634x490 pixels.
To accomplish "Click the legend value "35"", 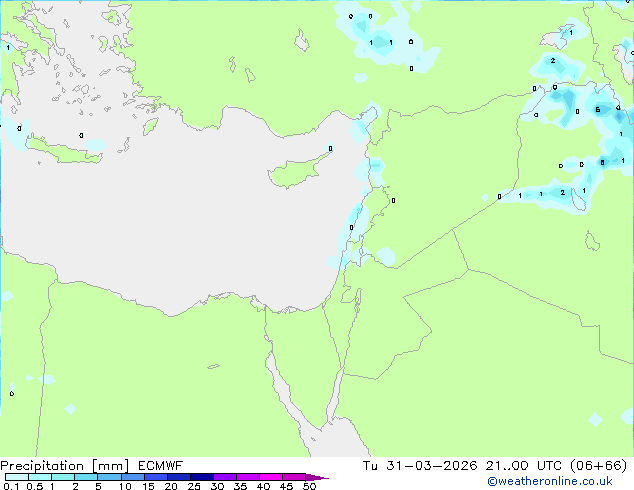I will pyautogui.click(x=240, y=486).
